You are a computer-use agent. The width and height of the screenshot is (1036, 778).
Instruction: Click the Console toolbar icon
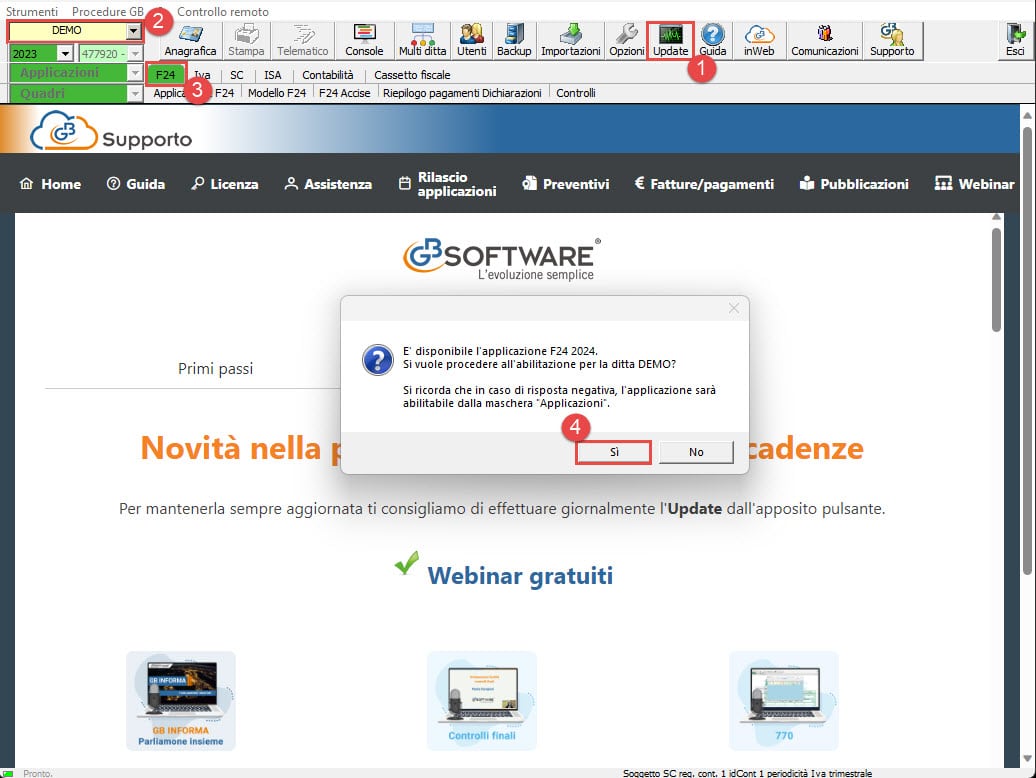(364, 40)
